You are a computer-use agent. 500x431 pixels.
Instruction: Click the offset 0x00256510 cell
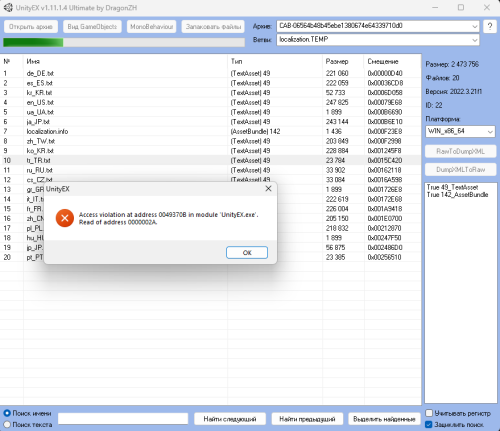pos(384,257)
